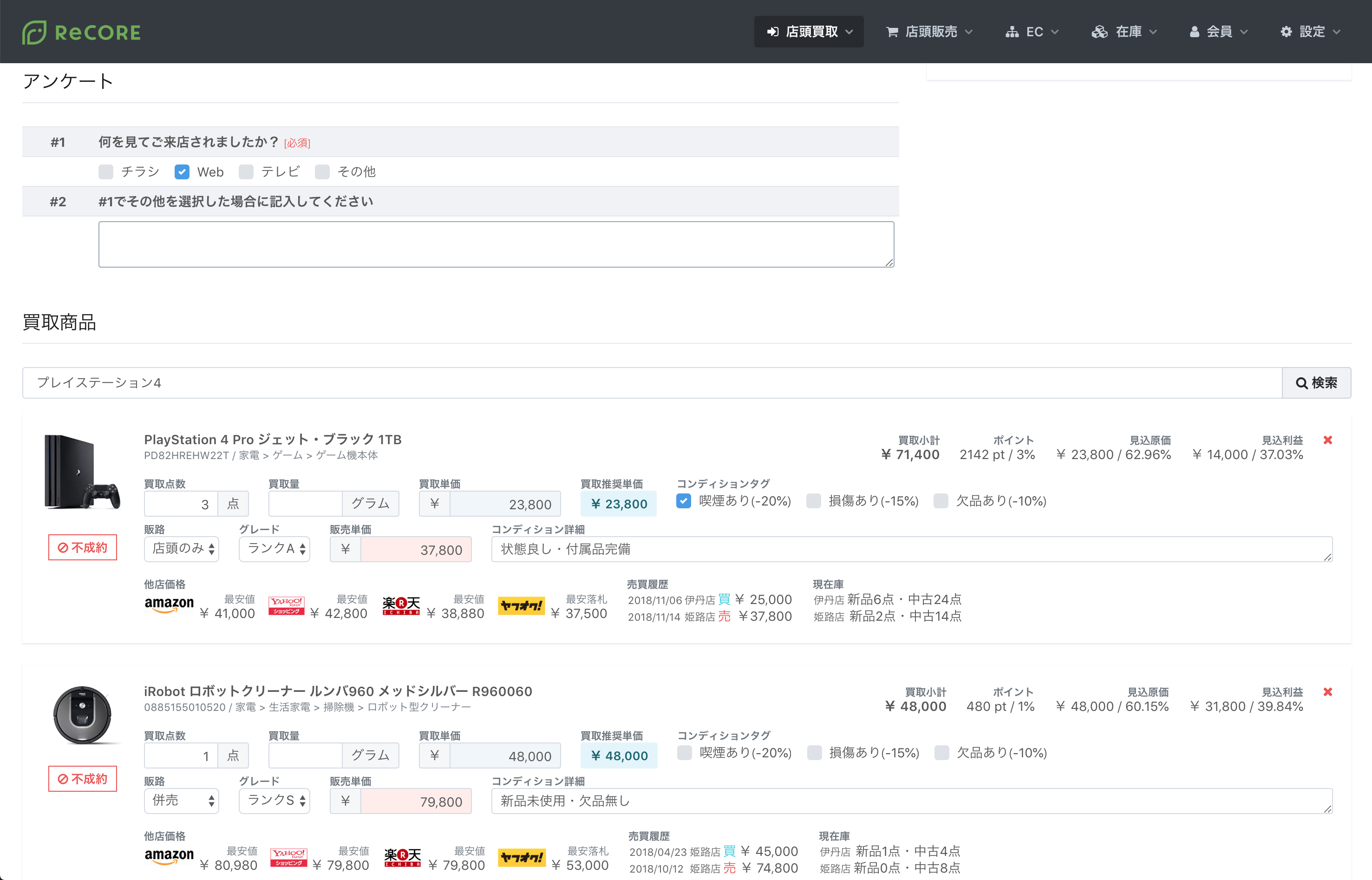This screenshot has width=1372, height=880.
Task: Check 欠品あり(-10%) for PlayStation 4 Pro
Action: point(941,501)
